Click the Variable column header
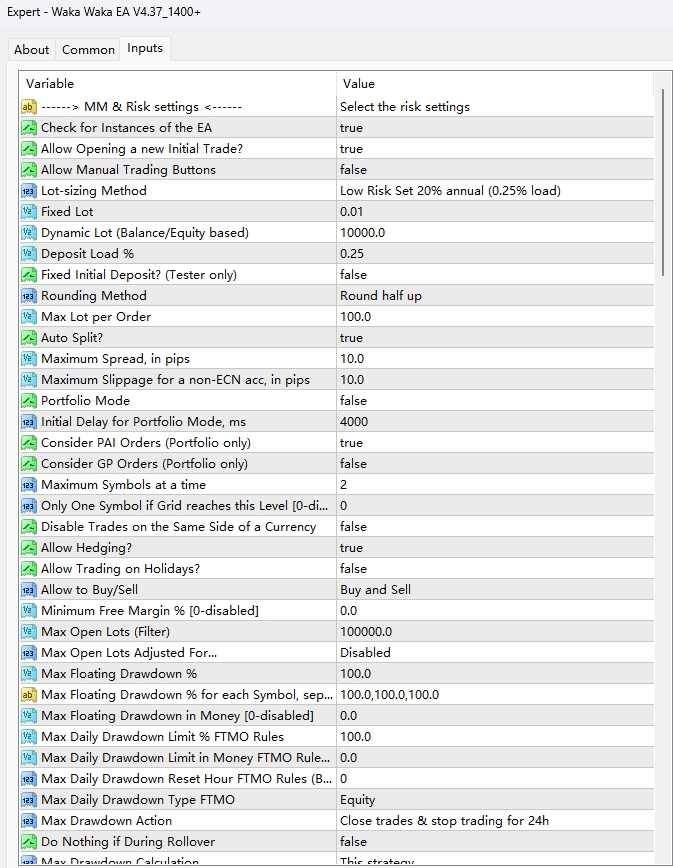This screenshot has width=673, height=868. [x=177, y=84]
